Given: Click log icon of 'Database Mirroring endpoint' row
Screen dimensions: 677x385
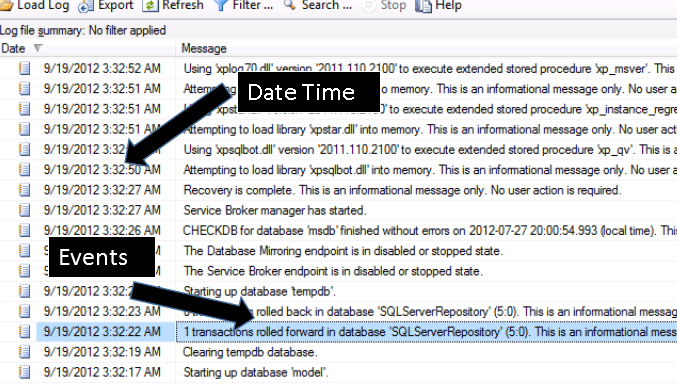Looking at the screenshot, I should coord(24,251).
